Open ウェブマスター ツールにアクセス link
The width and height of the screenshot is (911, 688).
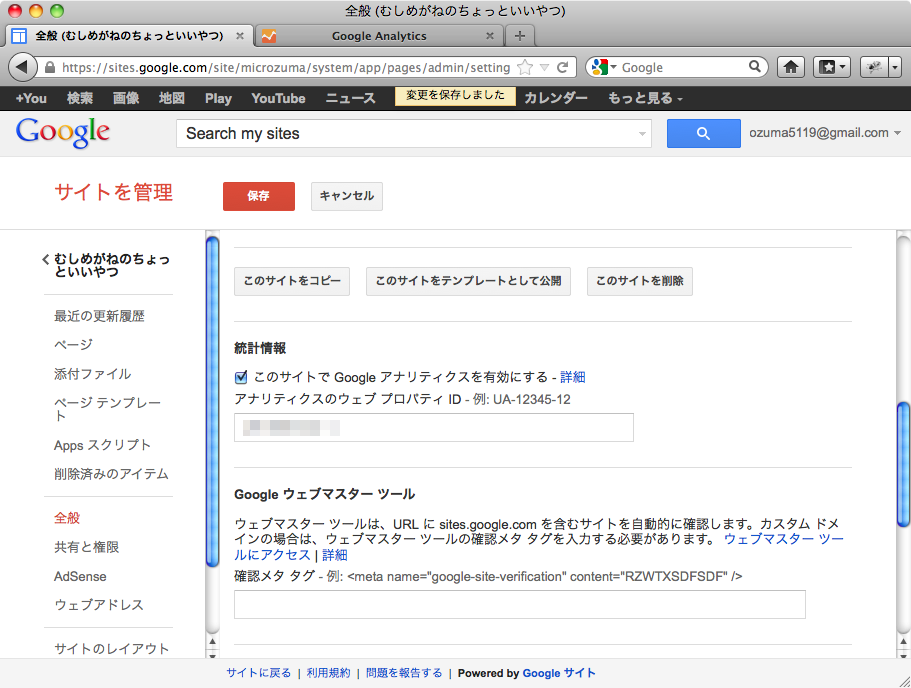coord(539,547)
